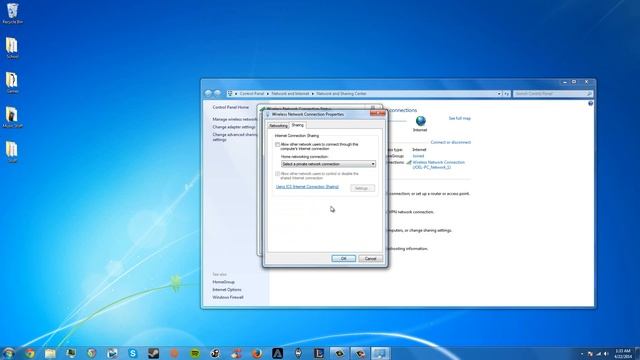Switch to the active Control Panel taskbar button
The image size is (640, 360).
coord(380,353)
